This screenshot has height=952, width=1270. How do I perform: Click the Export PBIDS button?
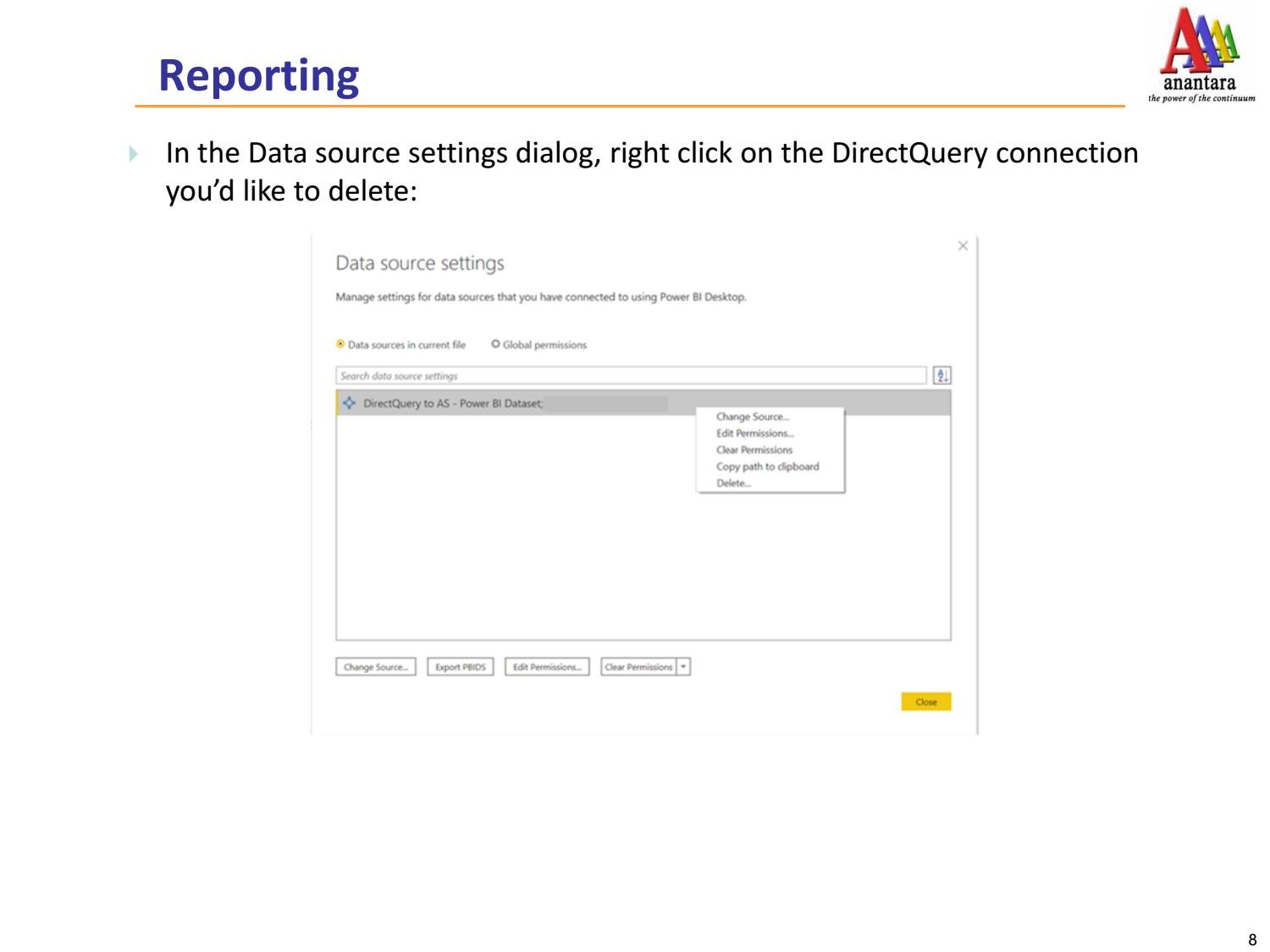point(460,667)
